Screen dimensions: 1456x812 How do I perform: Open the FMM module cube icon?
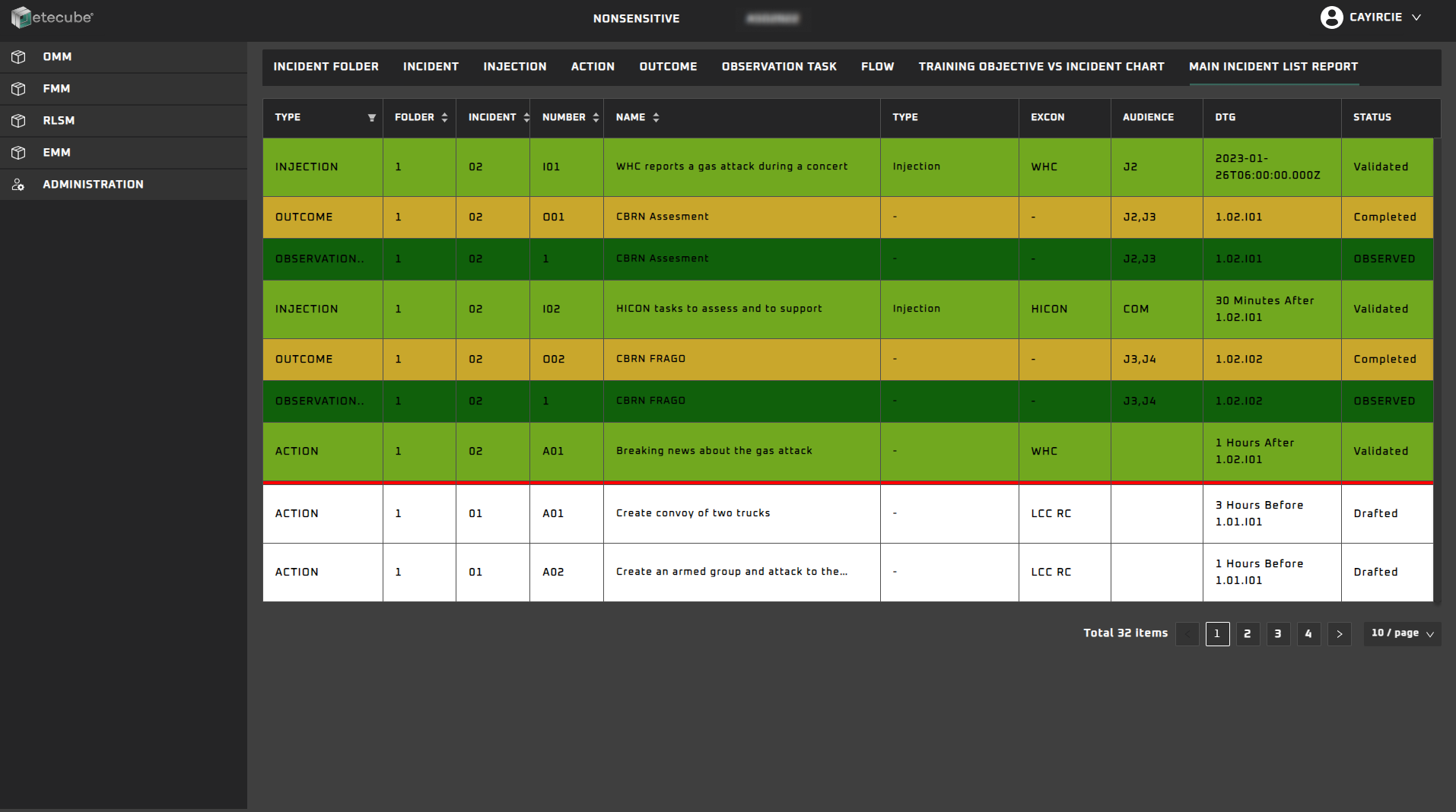click(x=18, y=89)
